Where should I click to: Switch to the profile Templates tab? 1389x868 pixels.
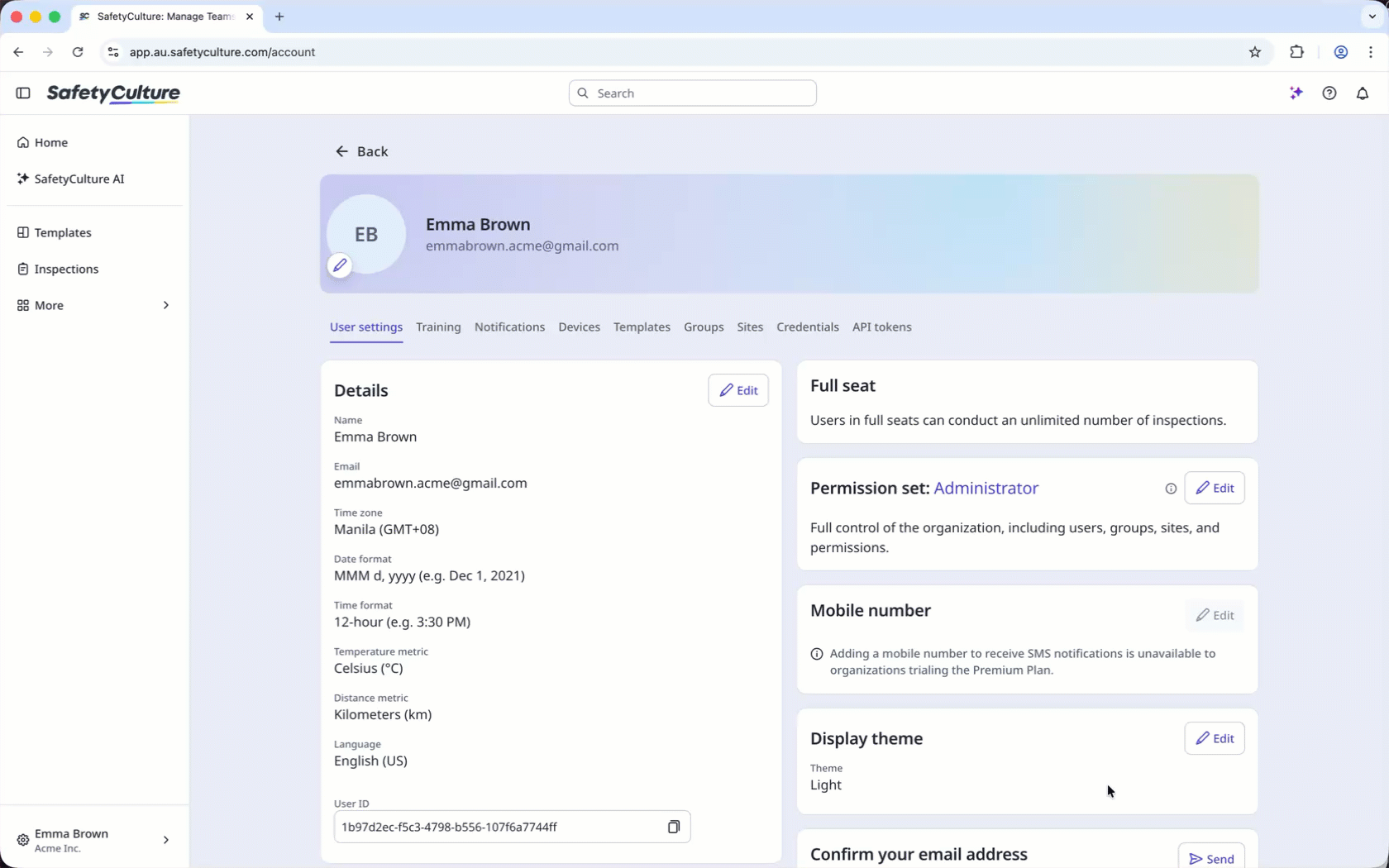tap(642, 327)
